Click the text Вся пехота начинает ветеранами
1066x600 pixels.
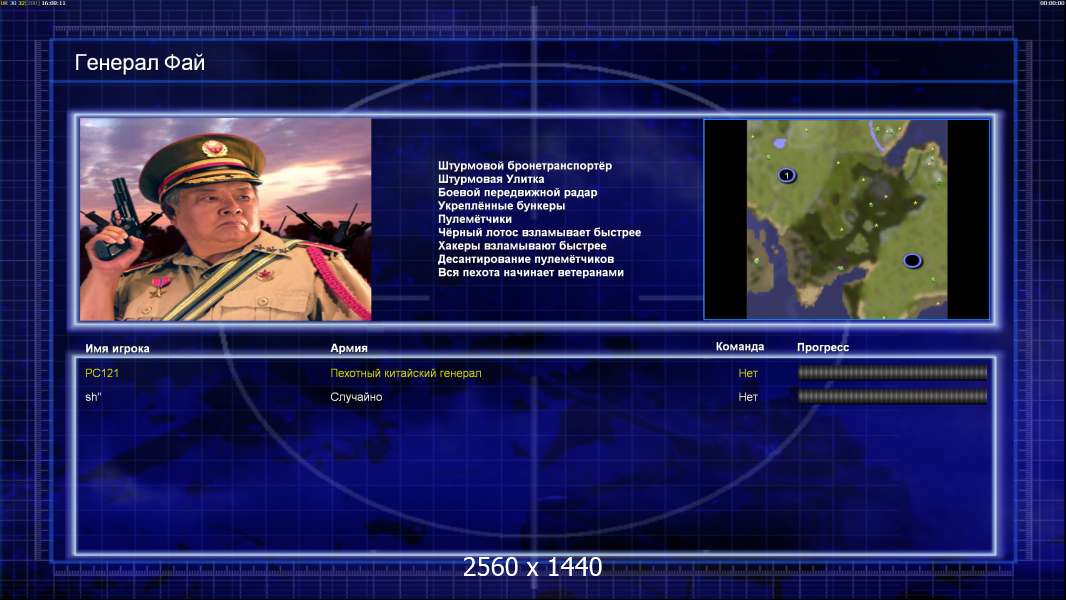click(x=530, y=272)
